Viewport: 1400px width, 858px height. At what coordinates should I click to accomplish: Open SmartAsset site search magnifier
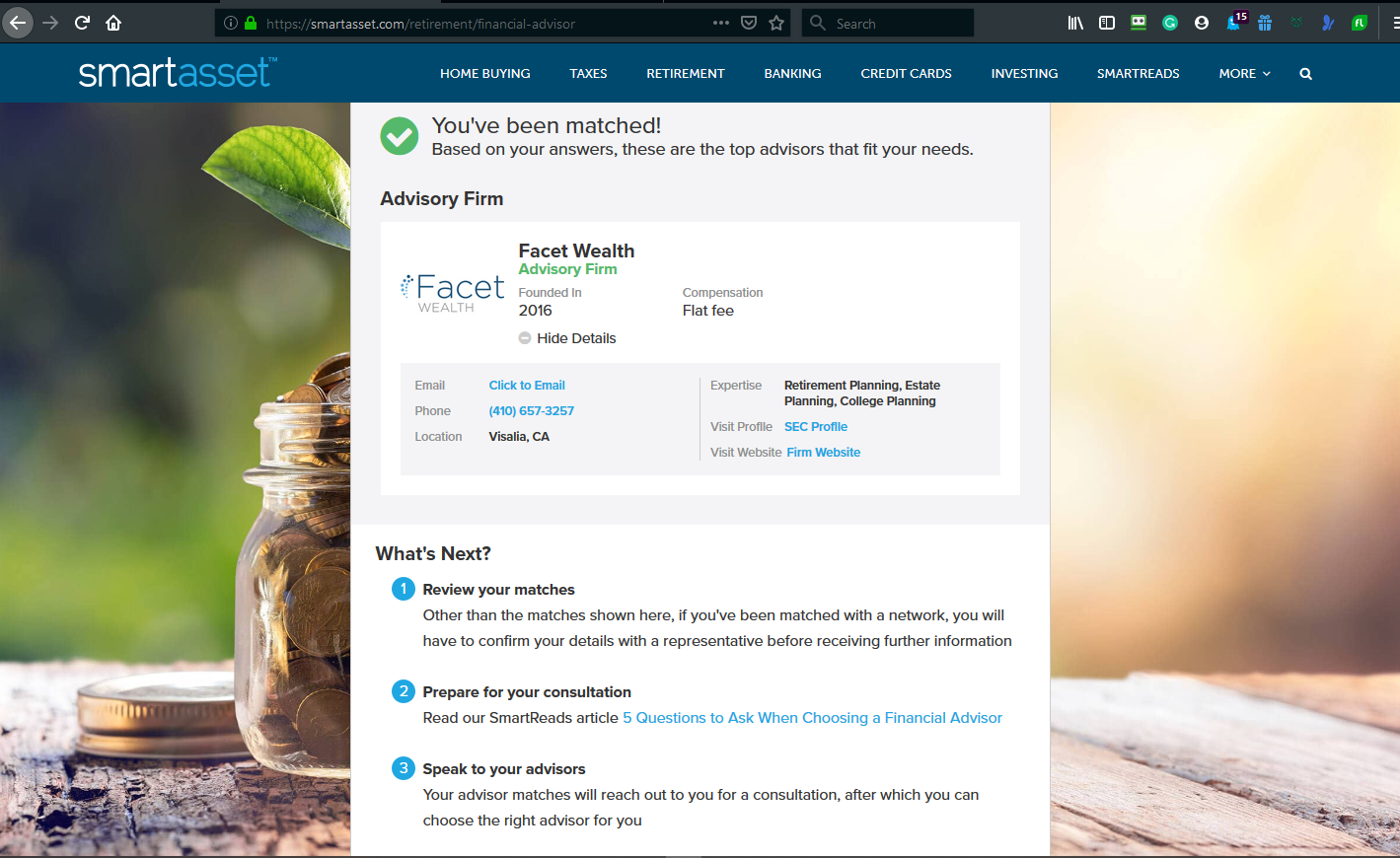pyautogui.click(x=1305, y=74)
